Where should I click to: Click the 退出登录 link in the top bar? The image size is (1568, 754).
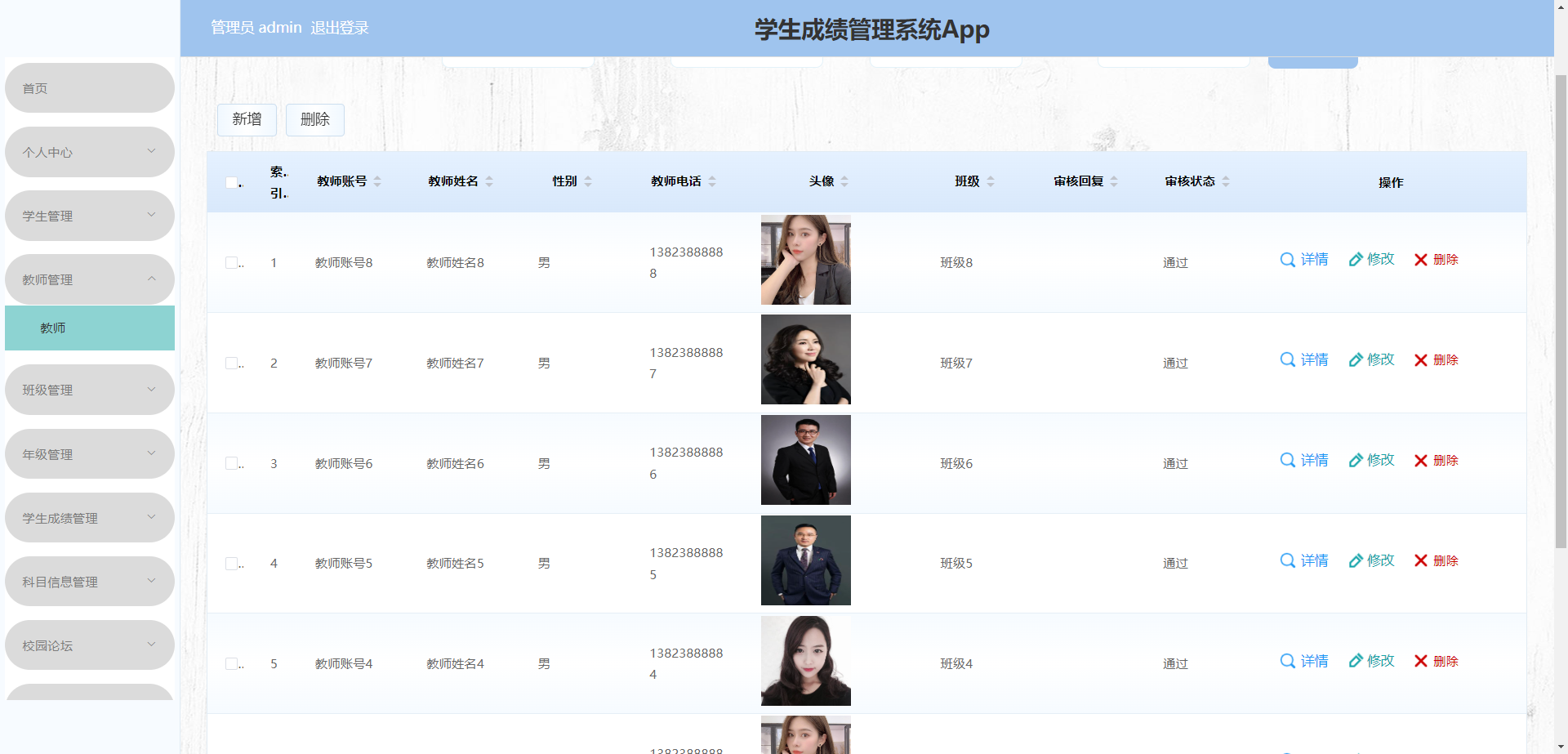(340, 27)
